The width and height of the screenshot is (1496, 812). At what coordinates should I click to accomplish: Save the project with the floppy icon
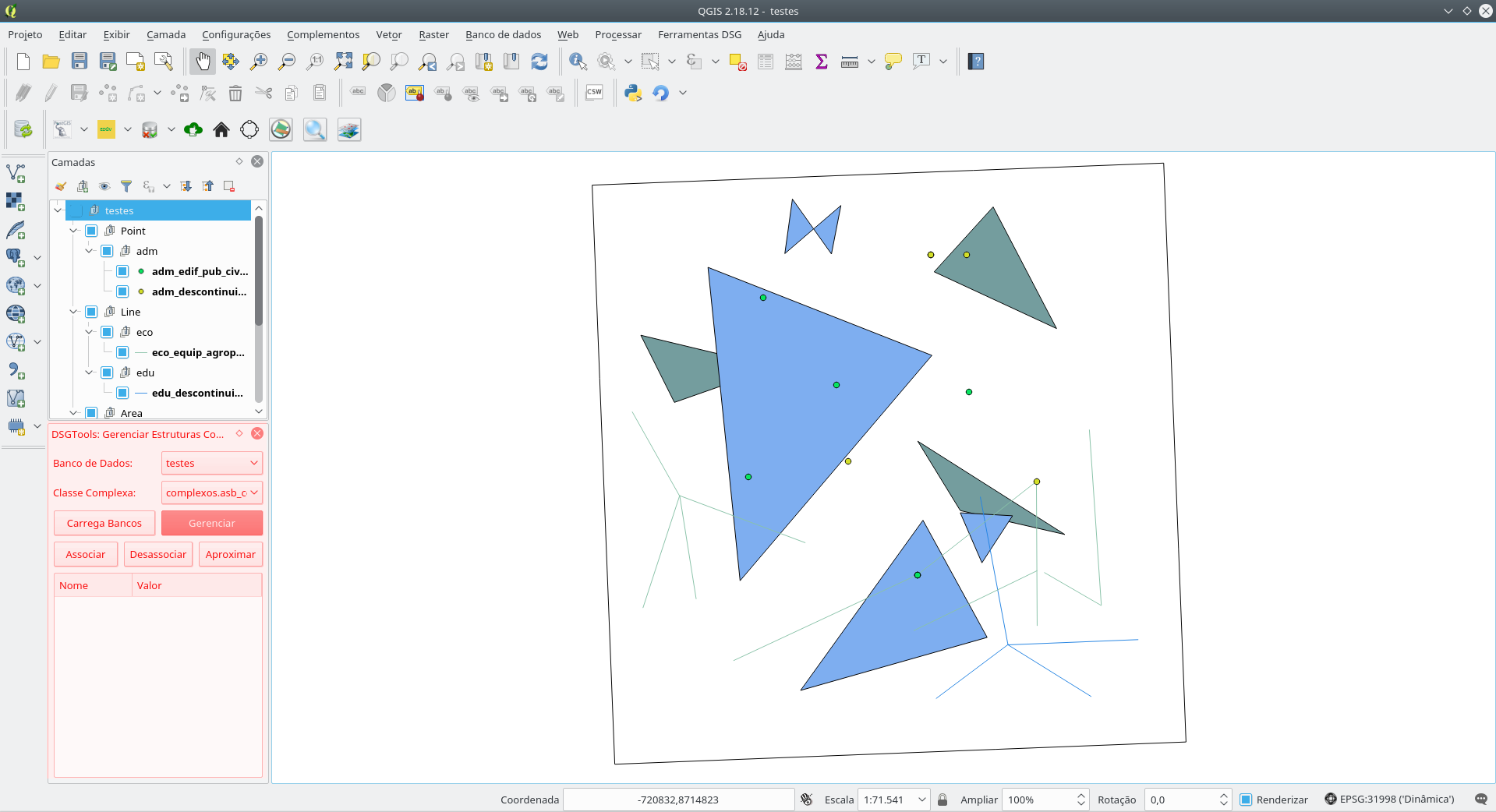(80, 62)
